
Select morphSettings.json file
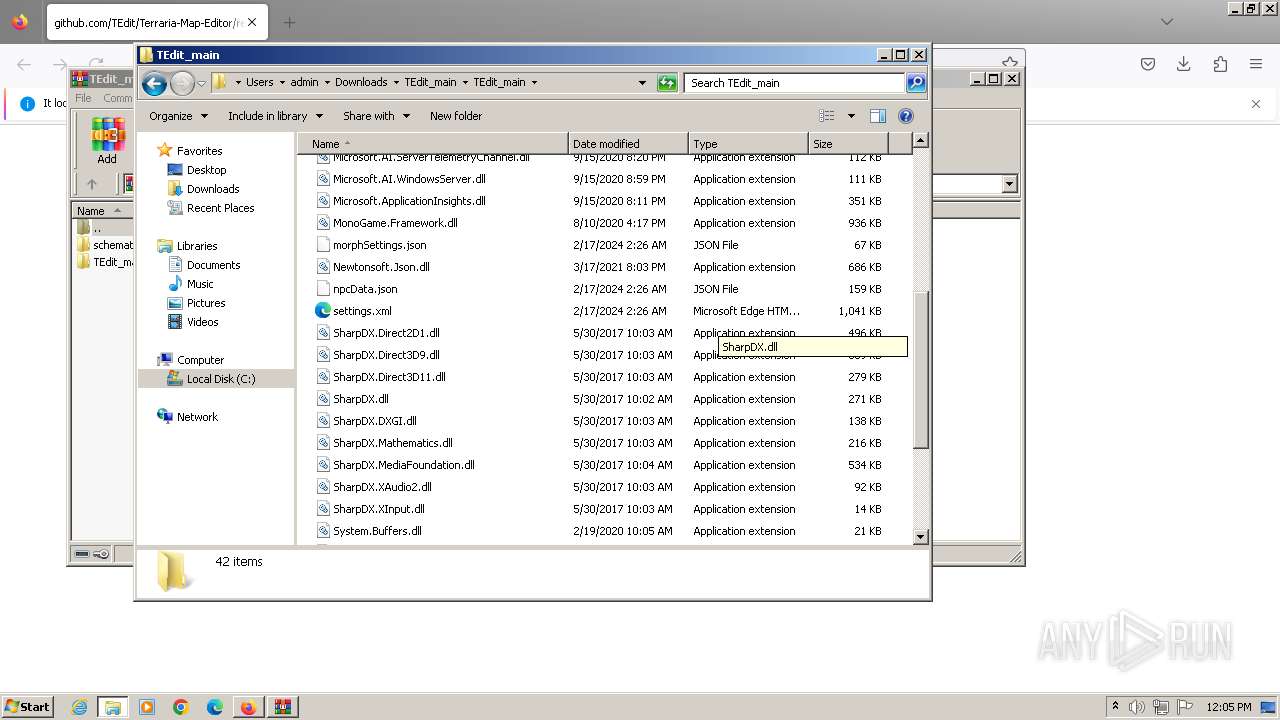pyautogui.click(x=379, y=245)
